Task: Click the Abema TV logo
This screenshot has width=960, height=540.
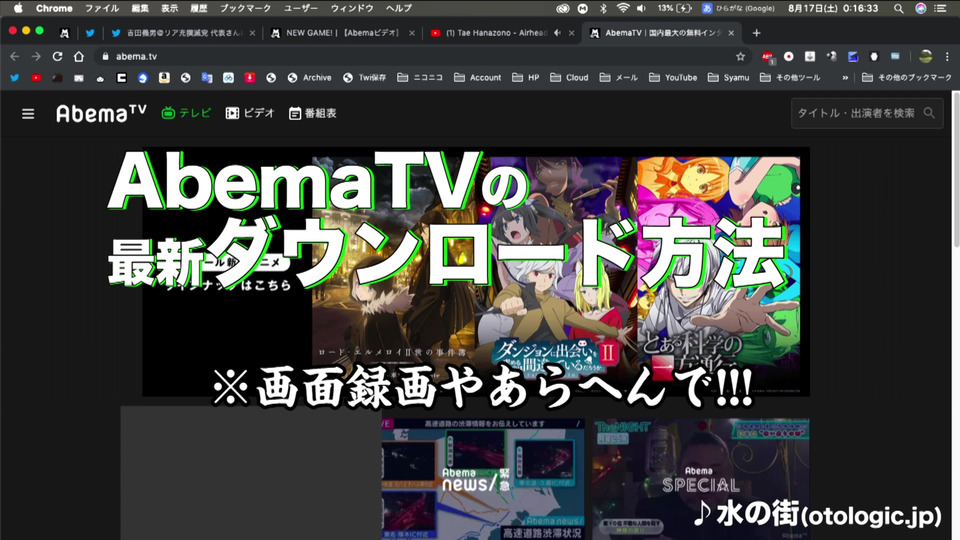Action: (101, 113)
